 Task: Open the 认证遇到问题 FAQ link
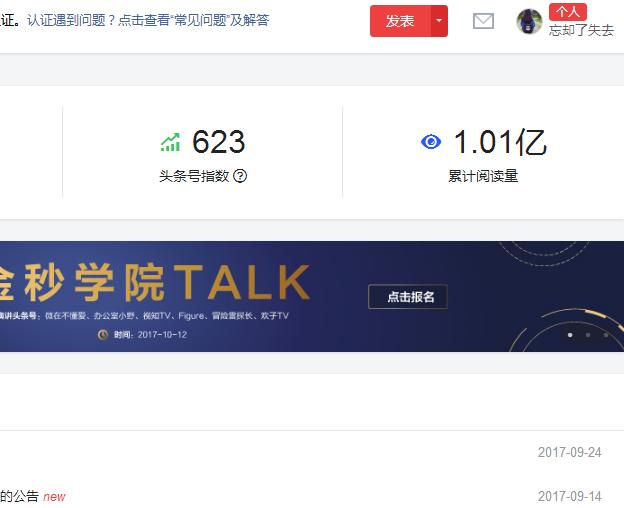pos(148,20)
